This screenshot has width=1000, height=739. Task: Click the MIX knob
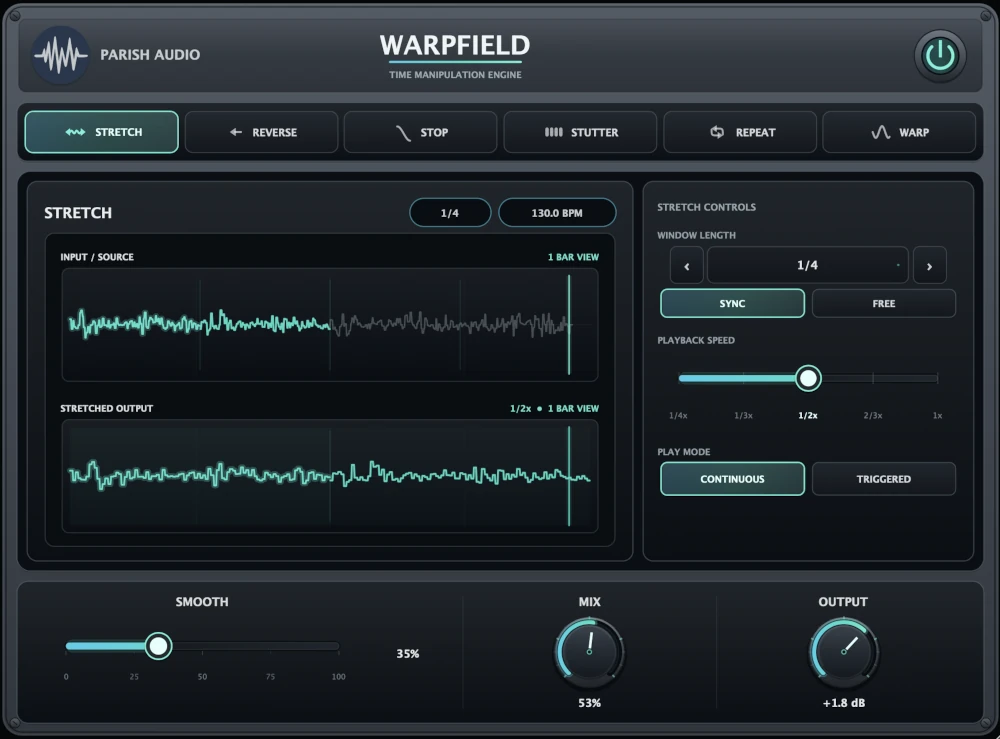point(589,652)
